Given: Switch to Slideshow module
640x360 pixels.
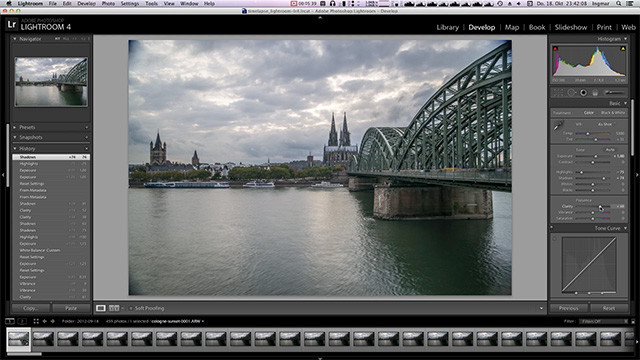Looking at the screenshot, I should [571, 27].
